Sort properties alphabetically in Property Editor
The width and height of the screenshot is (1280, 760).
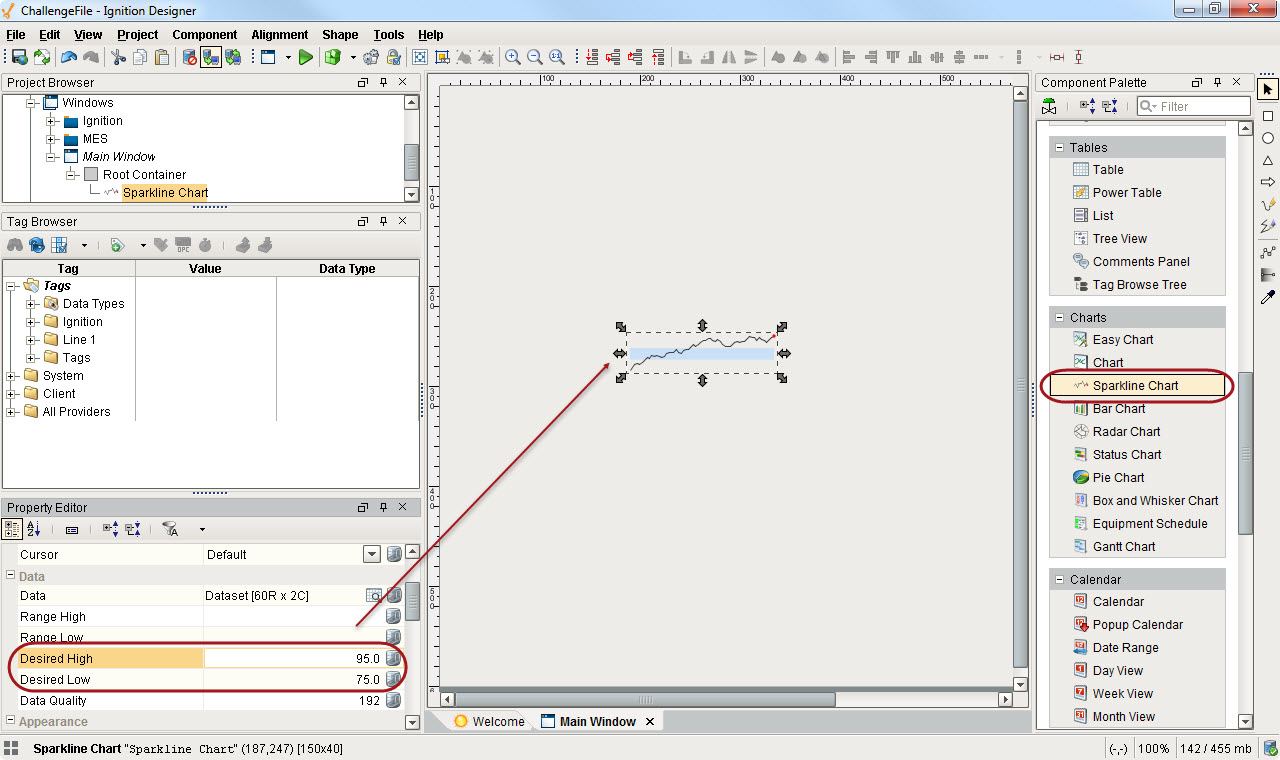click(34, 529)
